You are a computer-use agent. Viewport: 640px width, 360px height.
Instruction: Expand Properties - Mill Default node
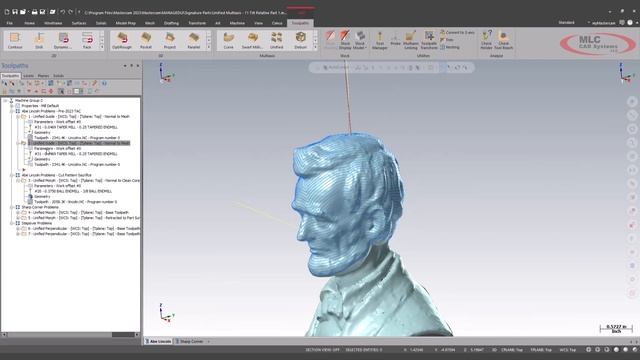pos(12,106)
